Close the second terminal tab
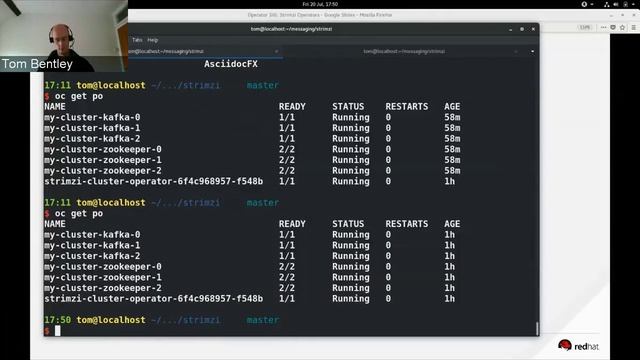Viewport: 640px width, 360px height. (x=516, y=51)
